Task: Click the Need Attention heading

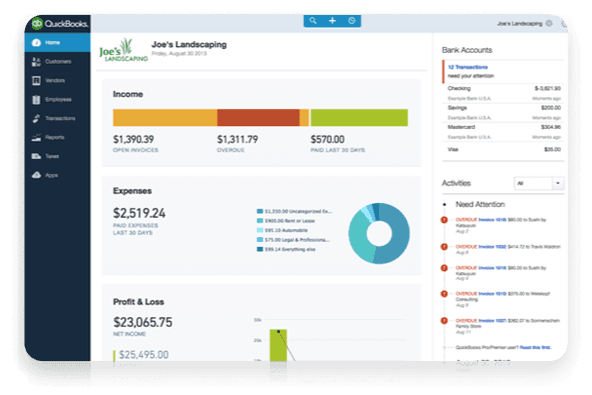Action: click(x=480, y=204)
